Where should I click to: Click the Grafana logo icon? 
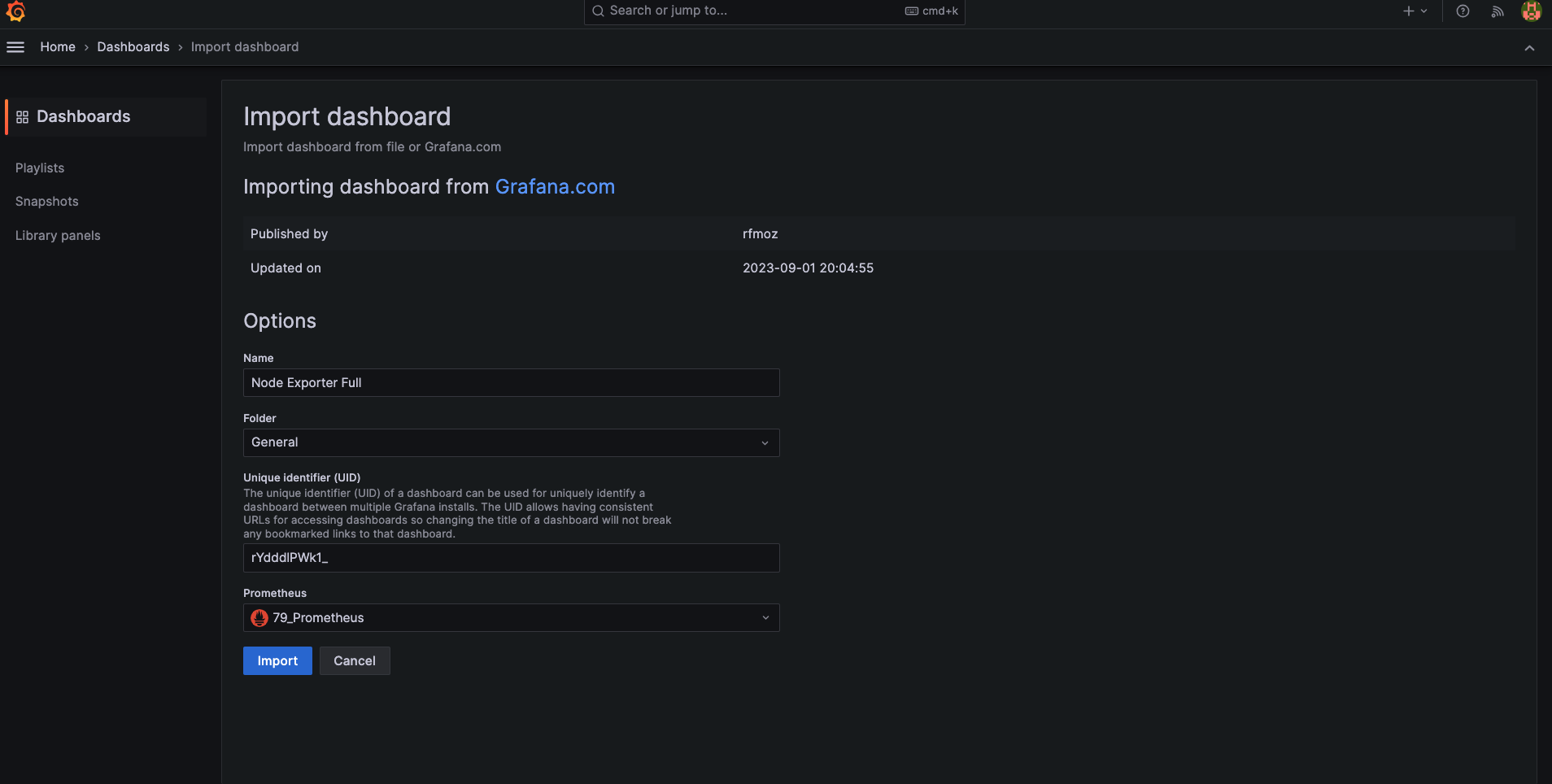click(x=15, y=11)
